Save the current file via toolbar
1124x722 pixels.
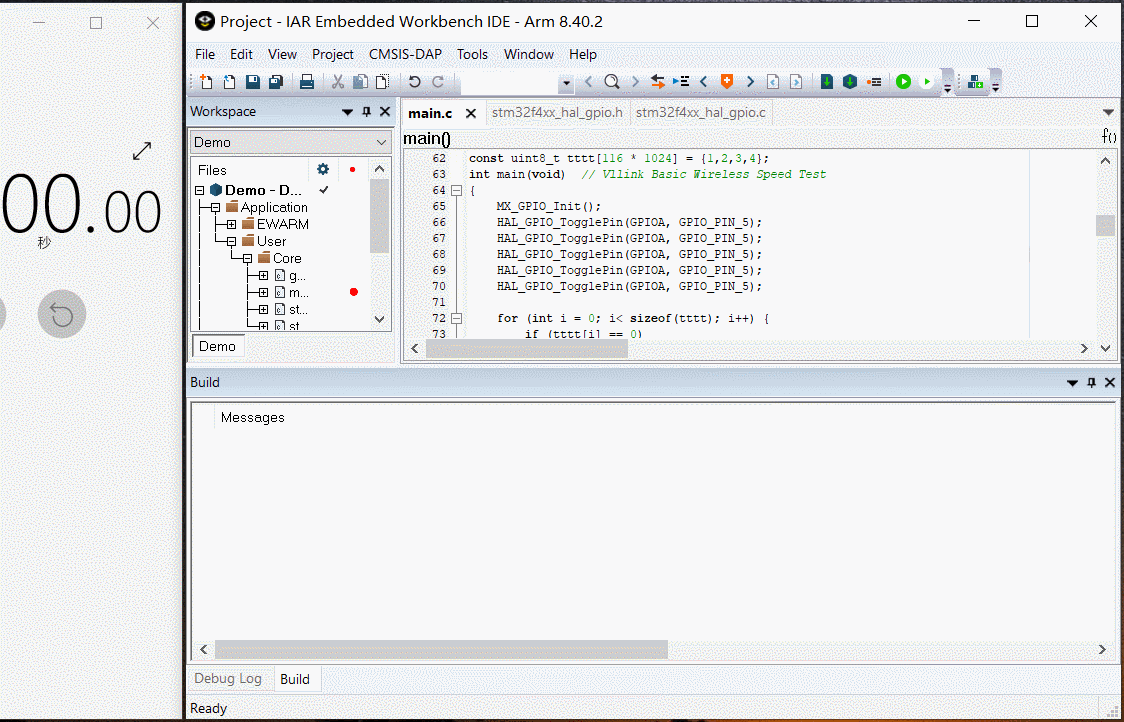point(252,82)
